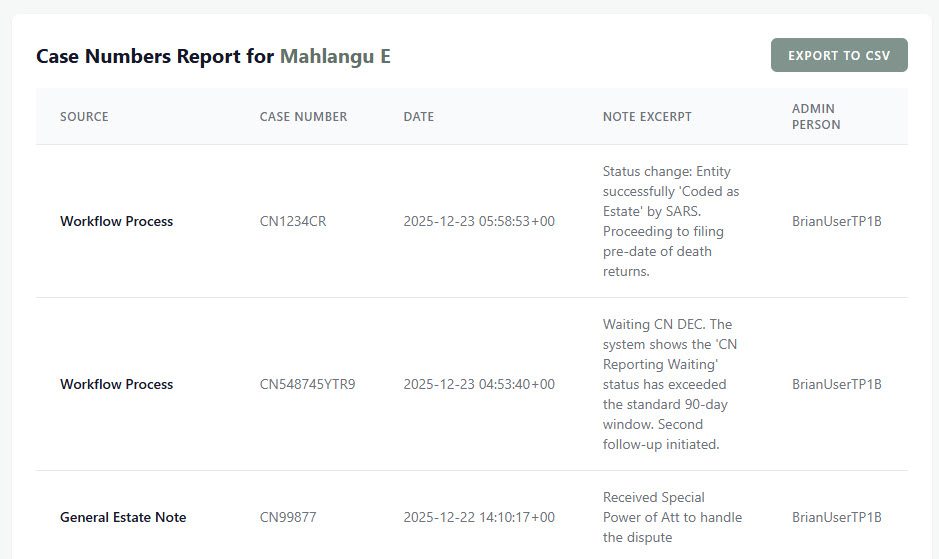Click BrianUserTP1B in the CN99877 row
Viewport: 939px width, 559px height.
[837, 517]
